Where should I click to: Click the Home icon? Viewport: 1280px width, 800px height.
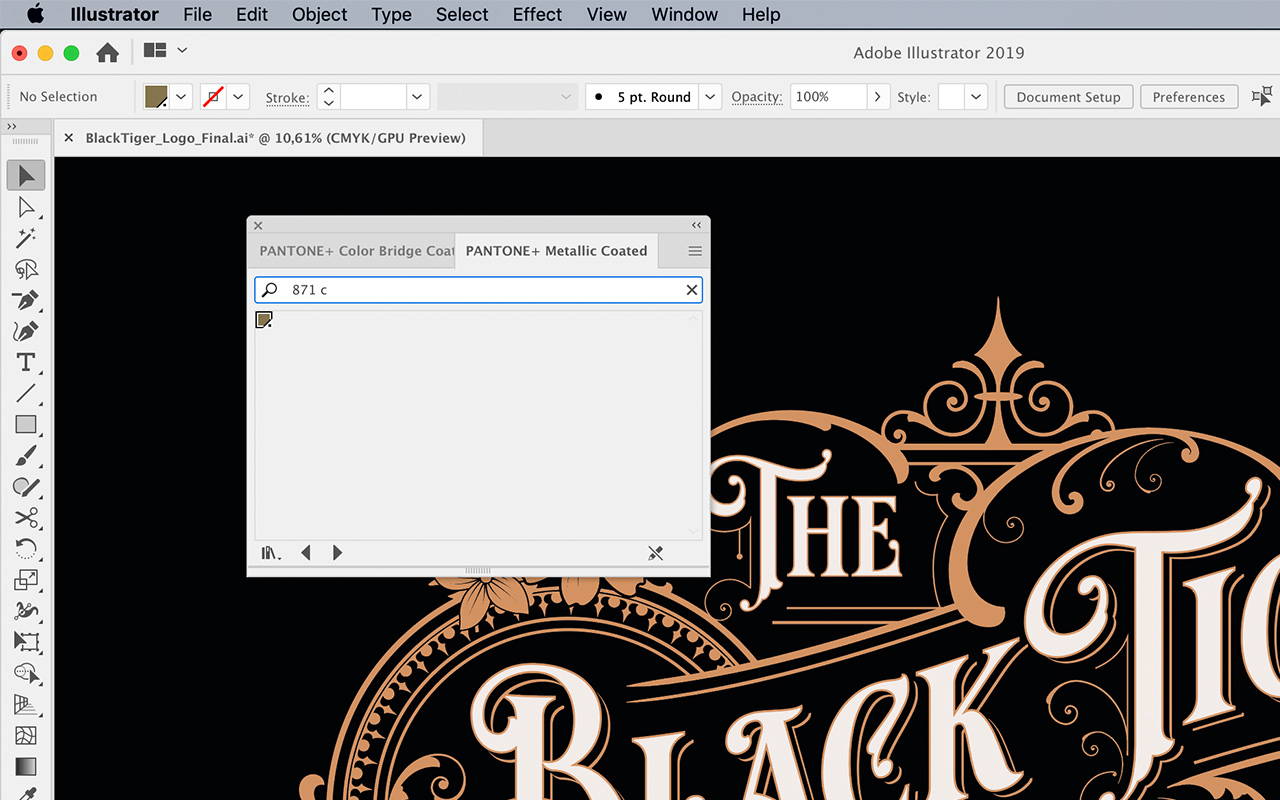pyautogui.click(x=107, y=53)
